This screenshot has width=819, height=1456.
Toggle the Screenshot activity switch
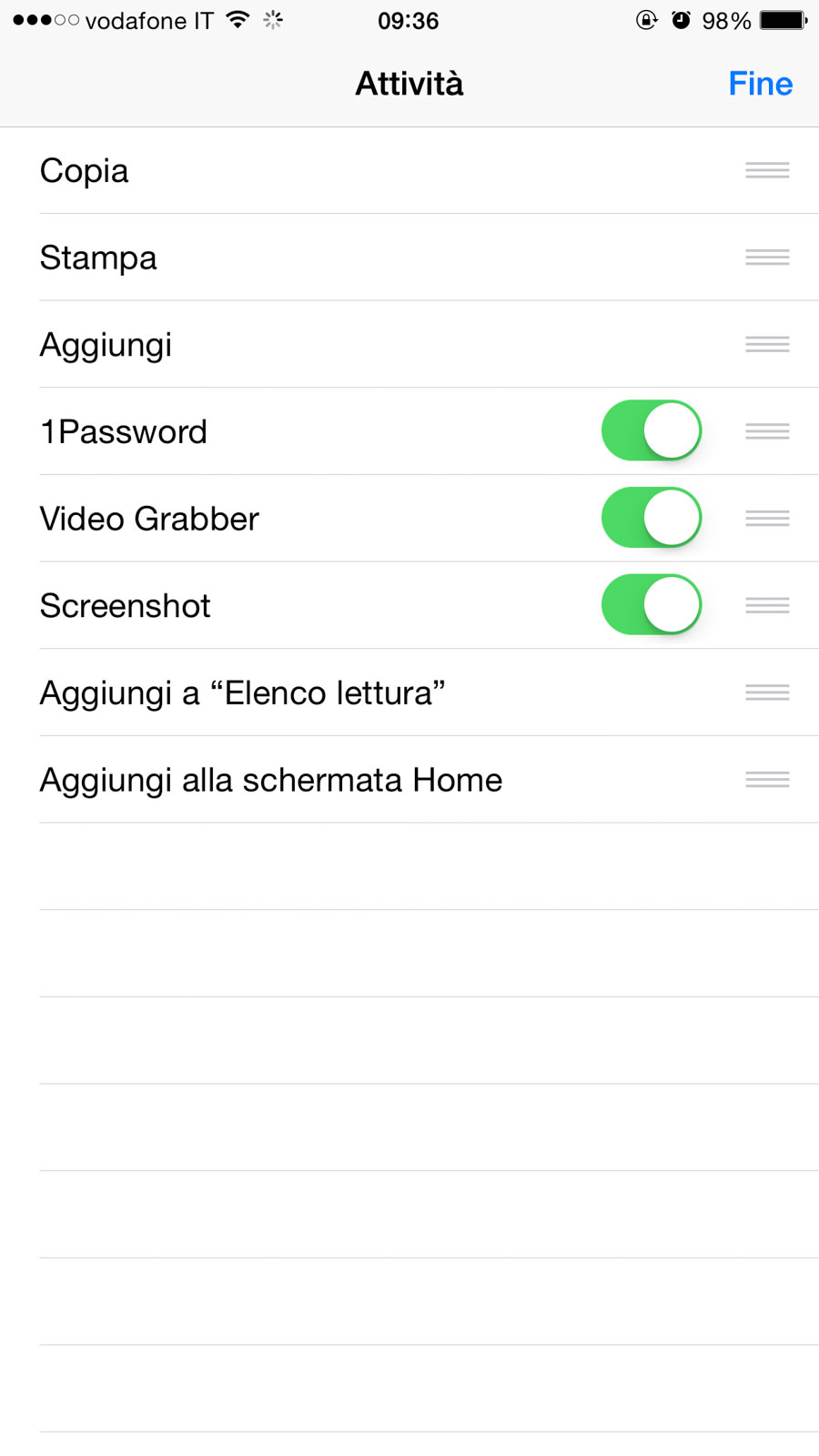pos(652,604)
